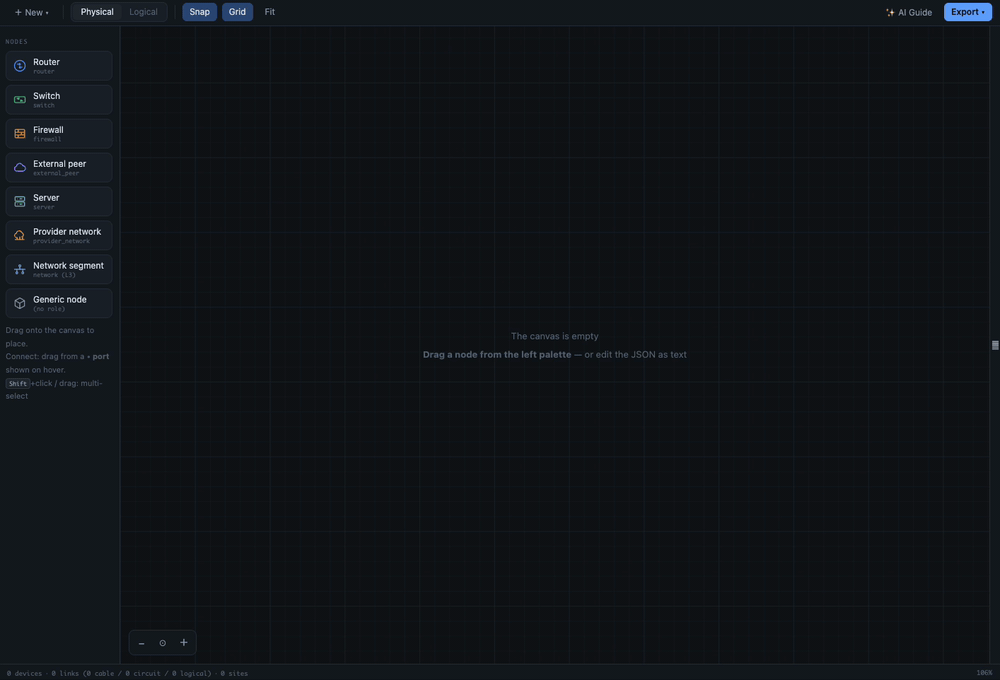1000x680 pixels.
Task: Click the Network segment label
Action: (68, 265)
